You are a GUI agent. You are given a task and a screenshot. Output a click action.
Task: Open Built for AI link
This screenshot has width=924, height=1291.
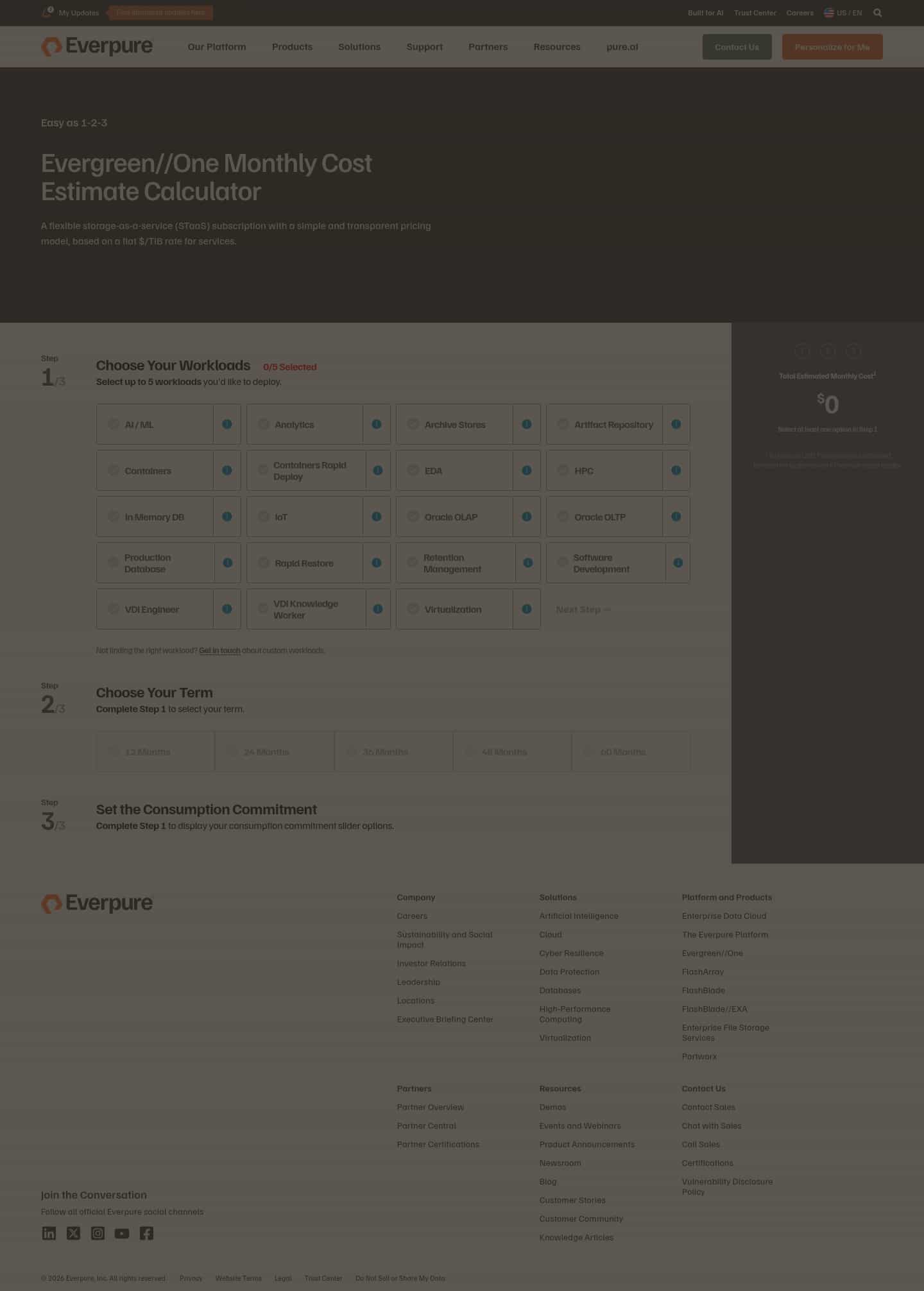pos(705,13)
